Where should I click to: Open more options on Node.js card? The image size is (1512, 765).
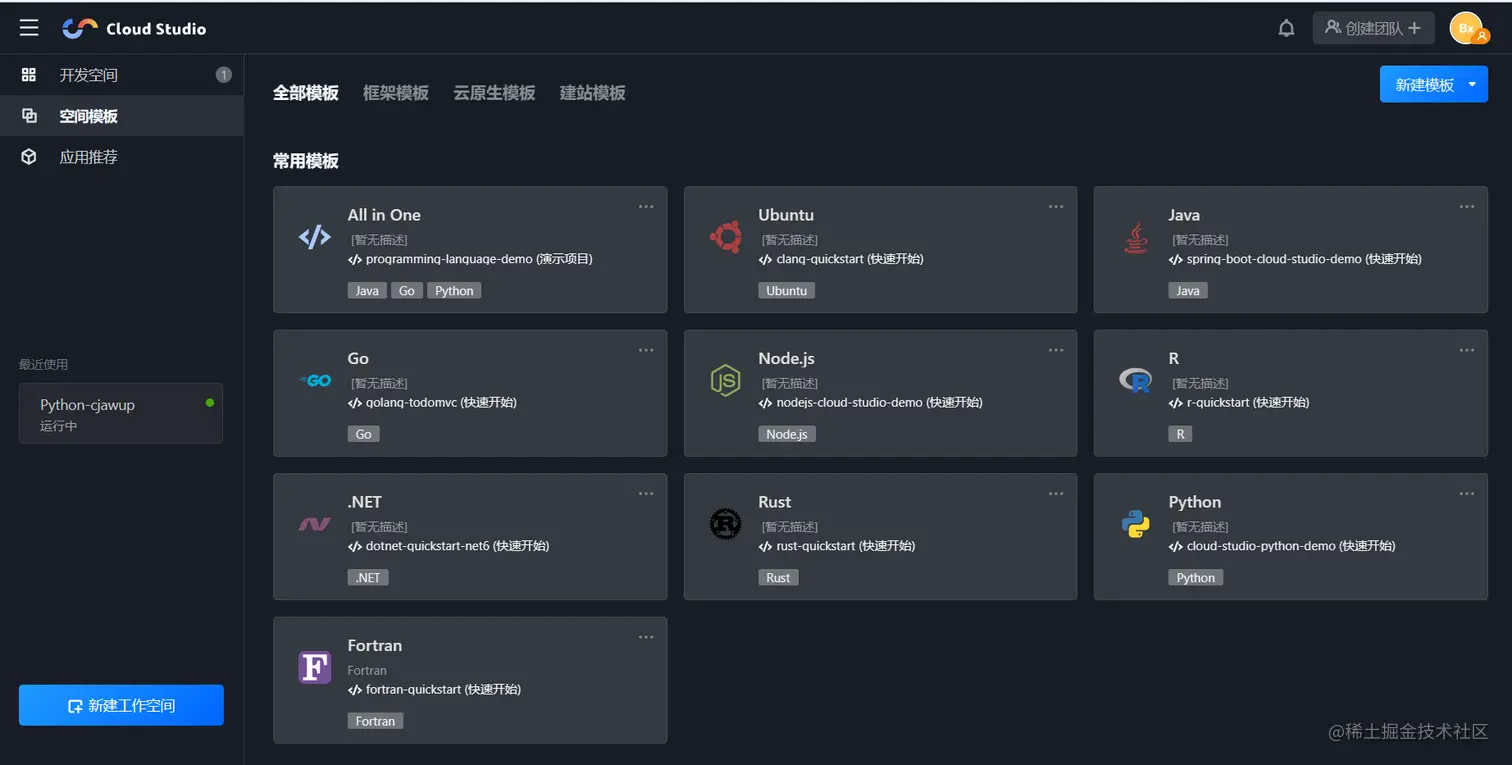(x=1056, y=350)
